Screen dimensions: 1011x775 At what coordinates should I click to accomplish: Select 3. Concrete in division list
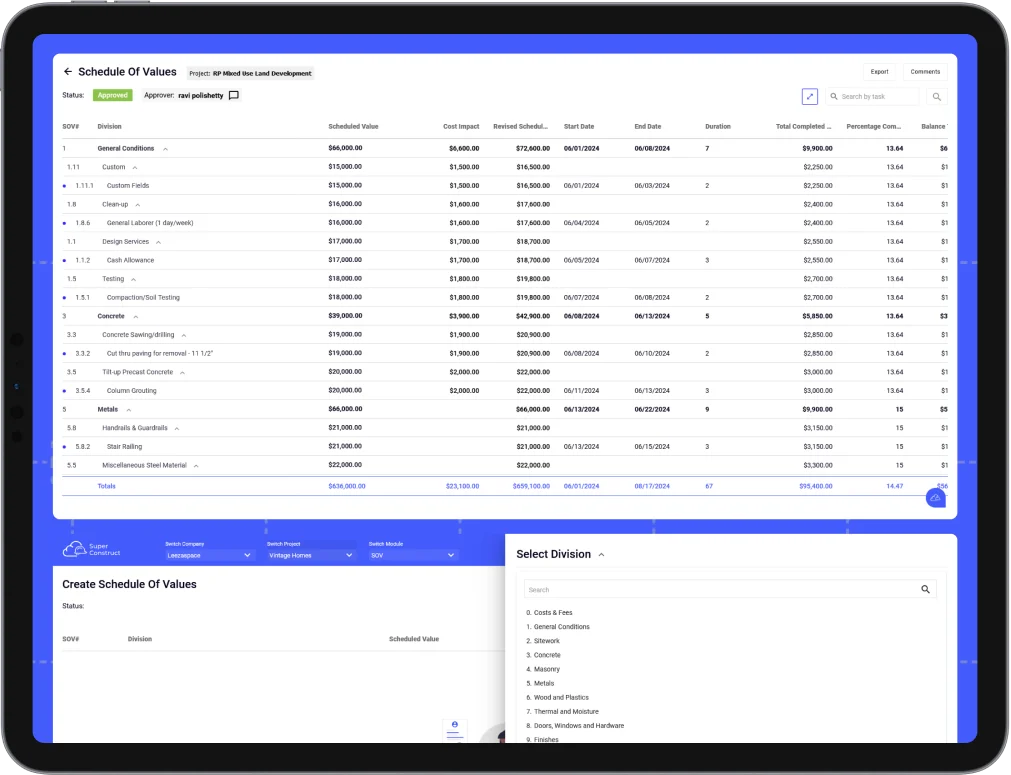coord(544,655)
